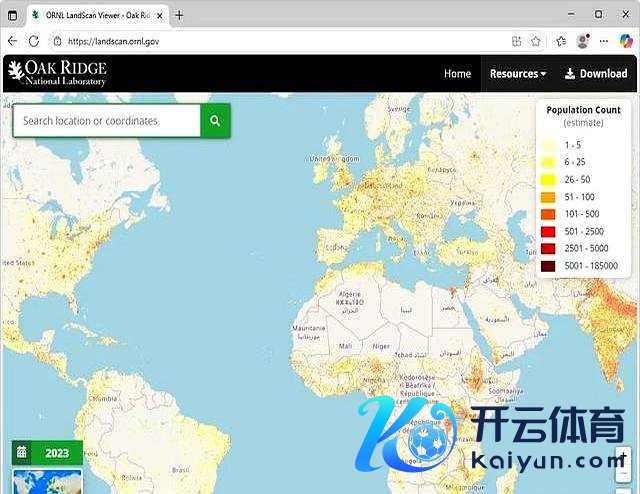This screenshot has width=640, height=494.
Task: Open the browser profile avatar icon
Action: click(x=582, y=41)
